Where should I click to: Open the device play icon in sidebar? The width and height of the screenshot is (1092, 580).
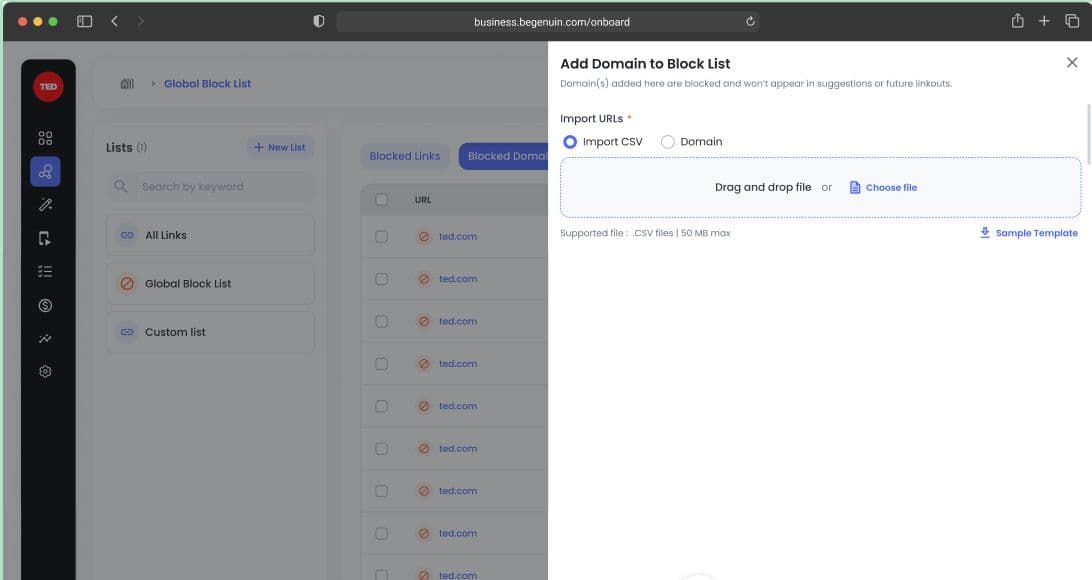coord(45,238)
